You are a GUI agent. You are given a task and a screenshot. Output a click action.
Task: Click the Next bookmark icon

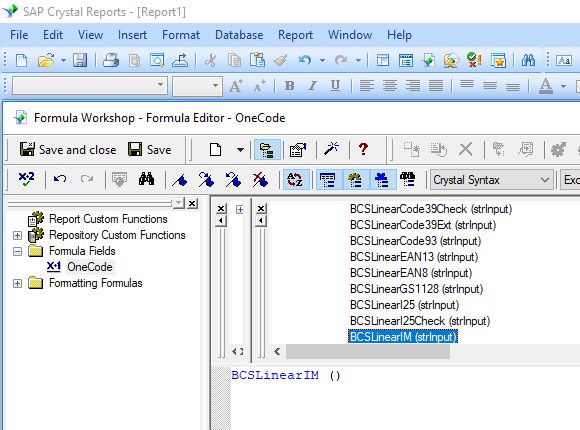coord(206,179)
